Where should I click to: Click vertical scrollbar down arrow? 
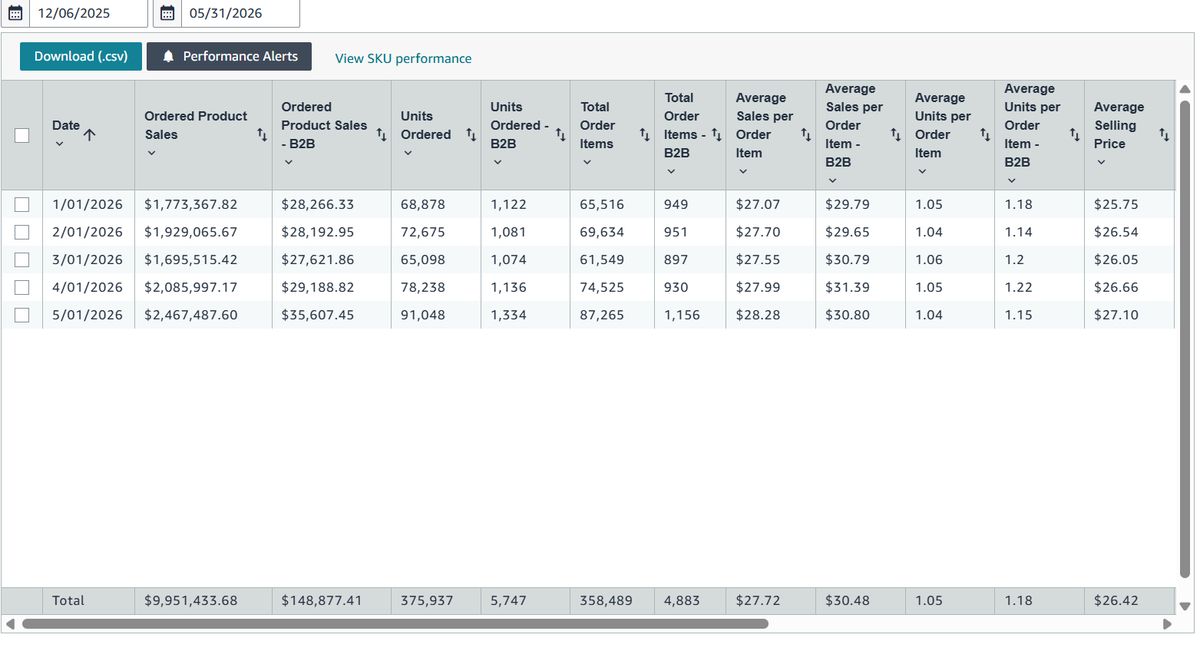1186,606
